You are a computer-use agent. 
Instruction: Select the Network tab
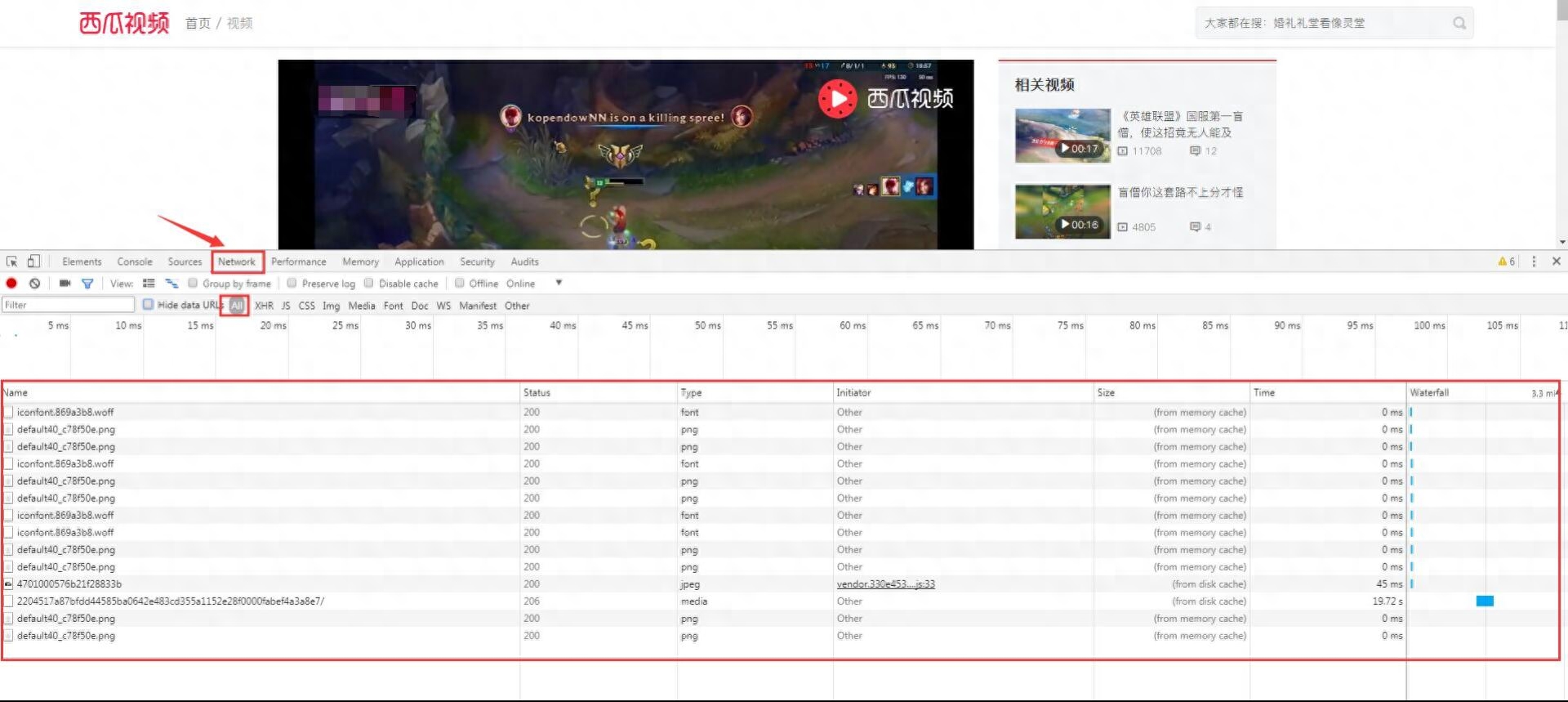click(237, 262)
